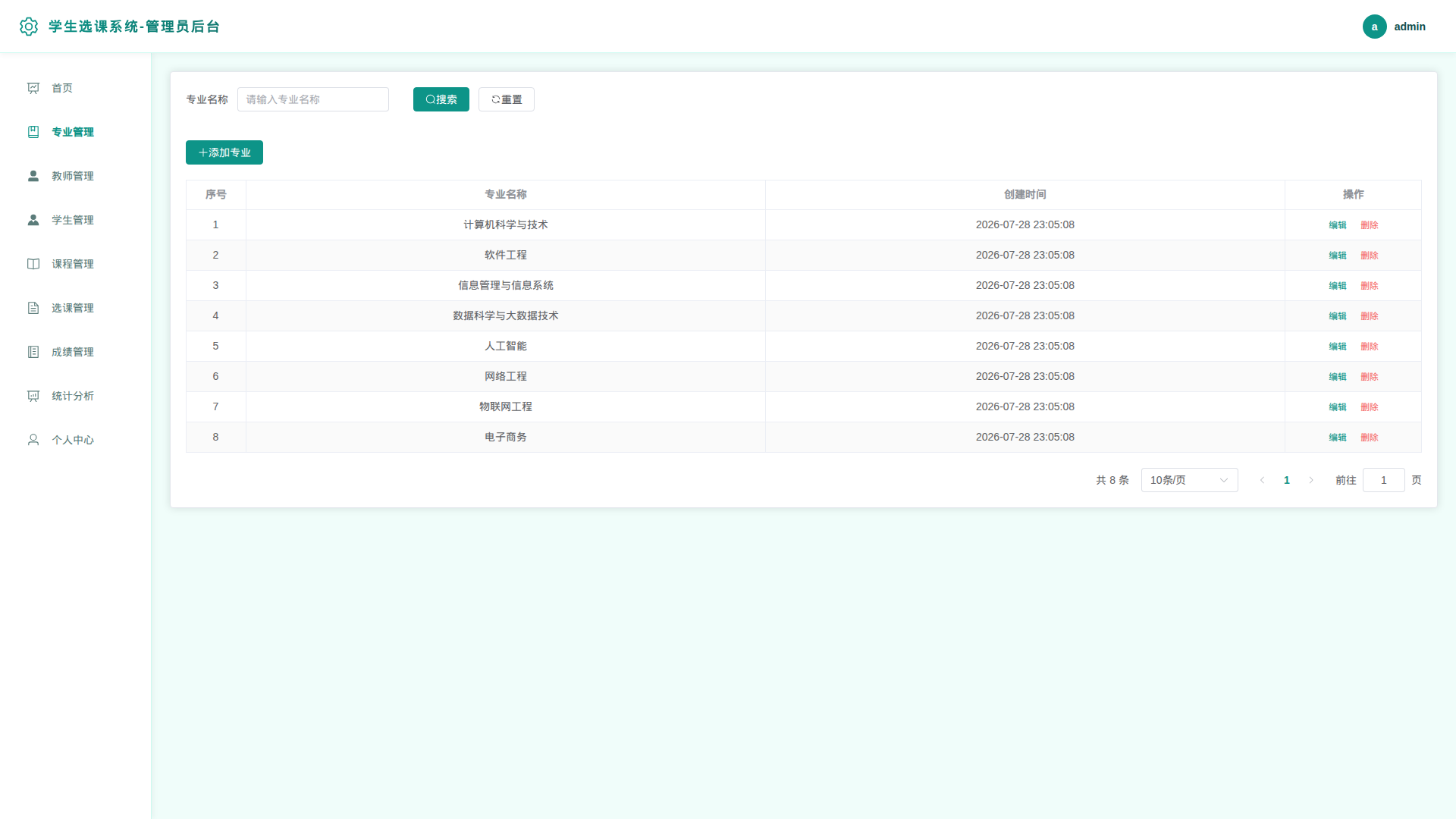Click the 教师管理 person icon
Screen dimensions: 1456x819
[33, 176]
